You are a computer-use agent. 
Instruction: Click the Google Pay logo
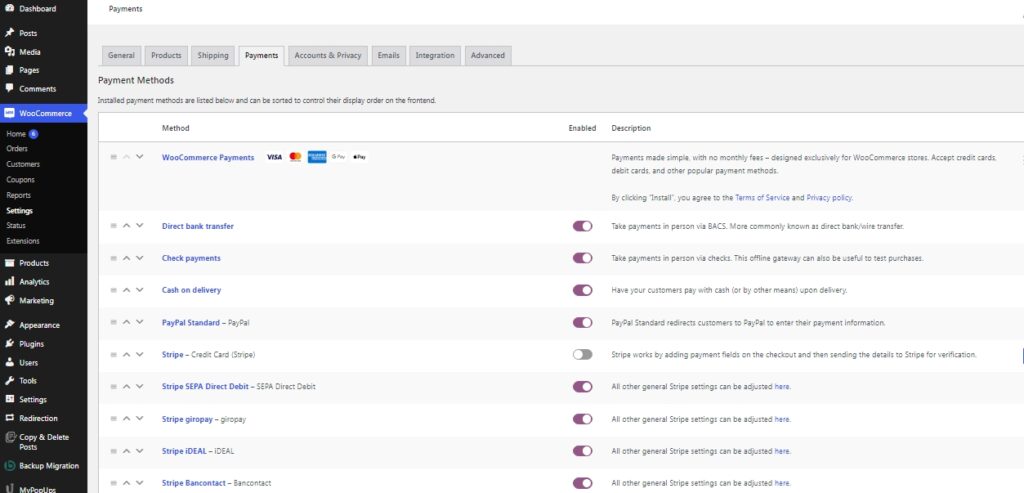338,157
